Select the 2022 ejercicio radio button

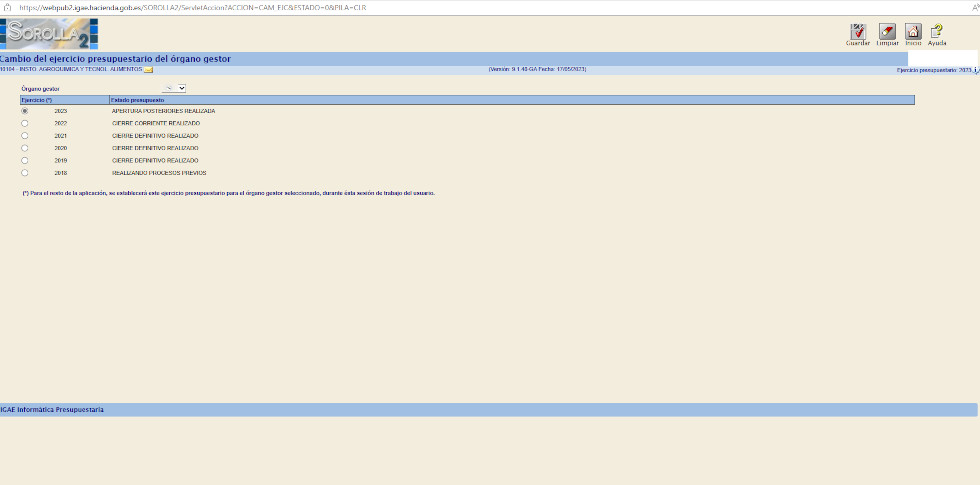coord(24,123)
